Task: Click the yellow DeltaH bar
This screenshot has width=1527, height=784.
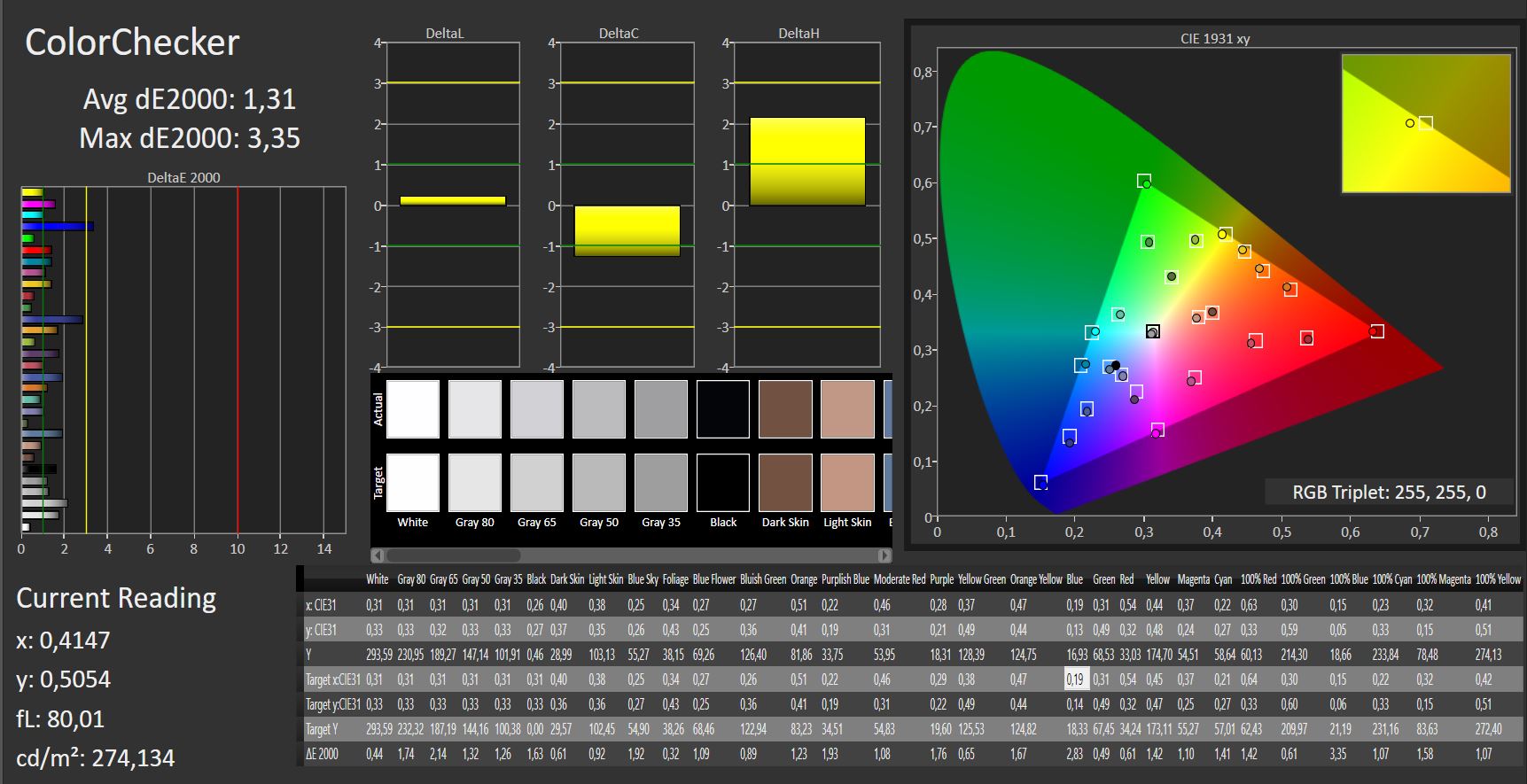Action: click(807, 161)
